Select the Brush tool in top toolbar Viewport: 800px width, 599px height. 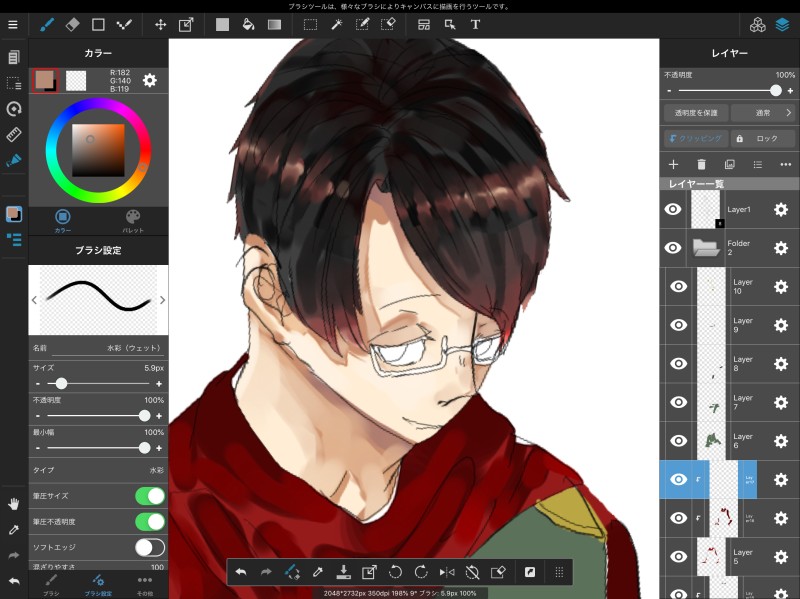coord(47,24)
